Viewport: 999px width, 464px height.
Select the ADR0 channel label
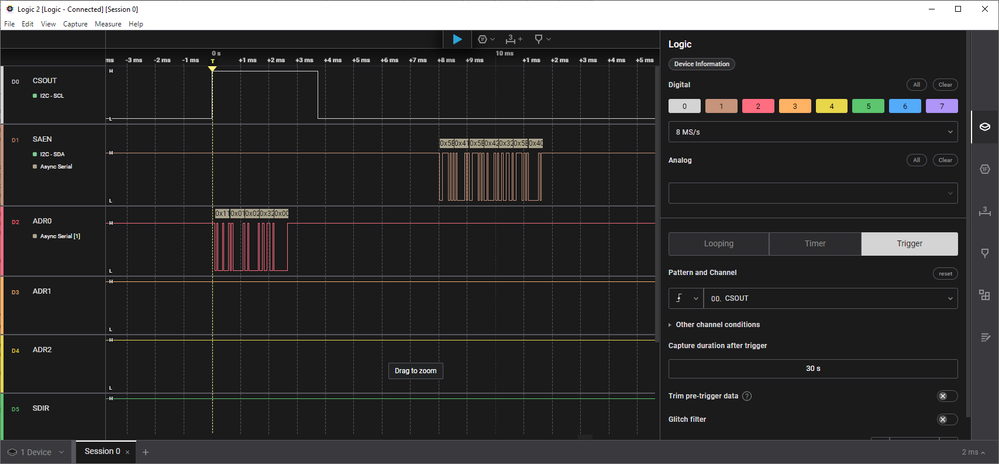(42, 221)
